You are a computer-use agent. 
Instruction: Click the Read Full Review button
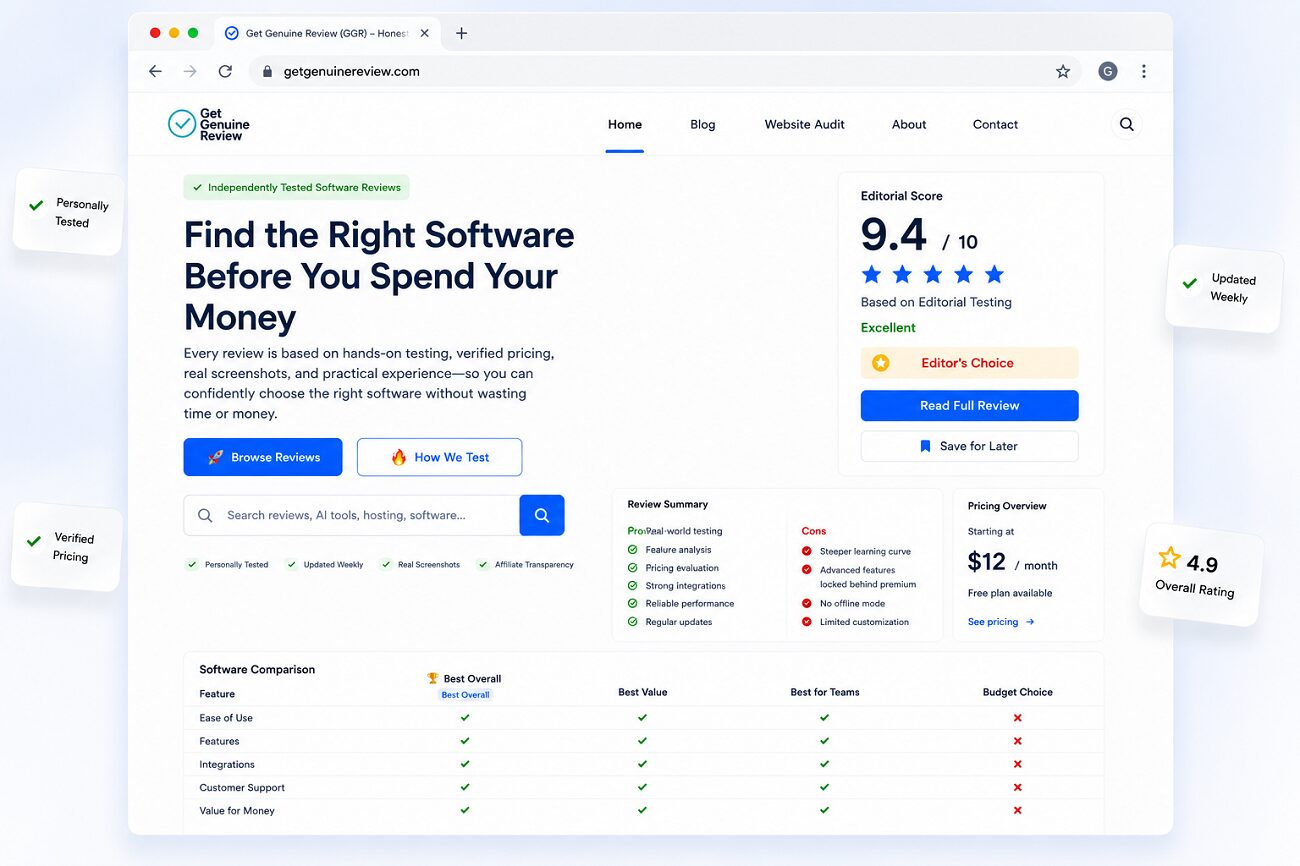(x=970, y=405)
